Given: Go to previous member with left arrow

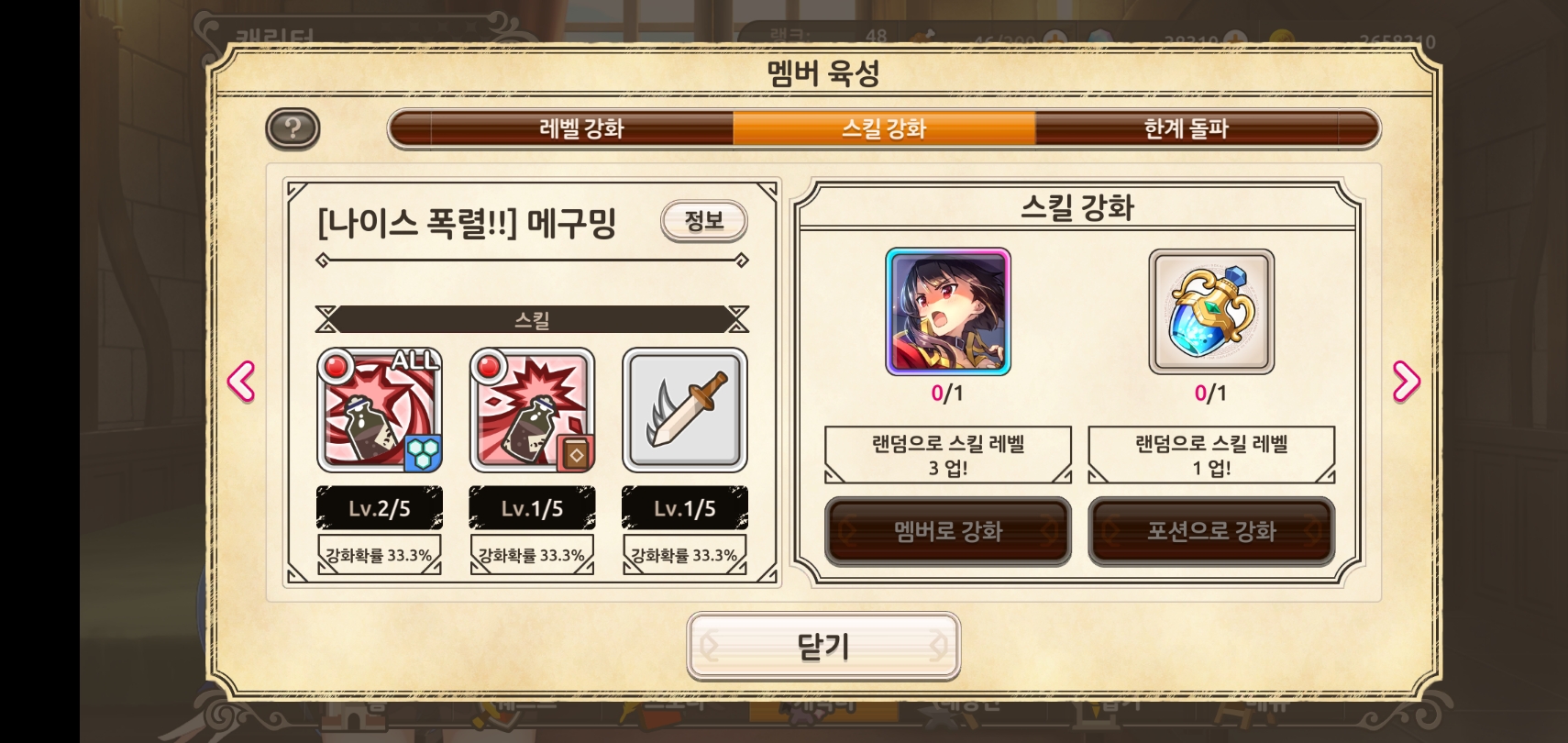Looking at the screenshot, I should click(241, 381).
